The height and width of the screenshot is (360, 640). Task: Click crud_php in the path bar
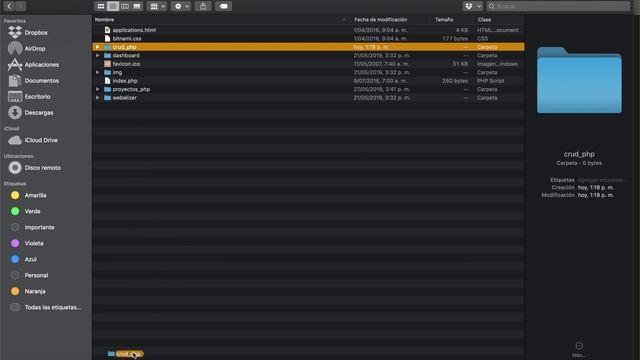[x=126, y=354]
